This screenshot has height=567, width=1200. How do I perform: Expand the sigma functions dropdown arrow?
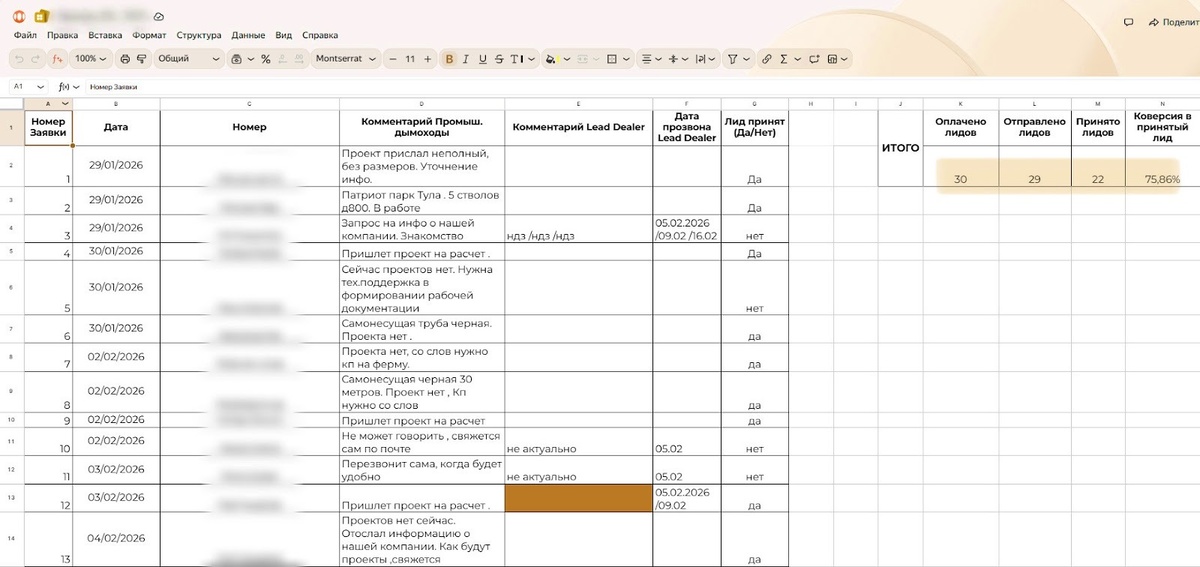click(x=797, y=59)
